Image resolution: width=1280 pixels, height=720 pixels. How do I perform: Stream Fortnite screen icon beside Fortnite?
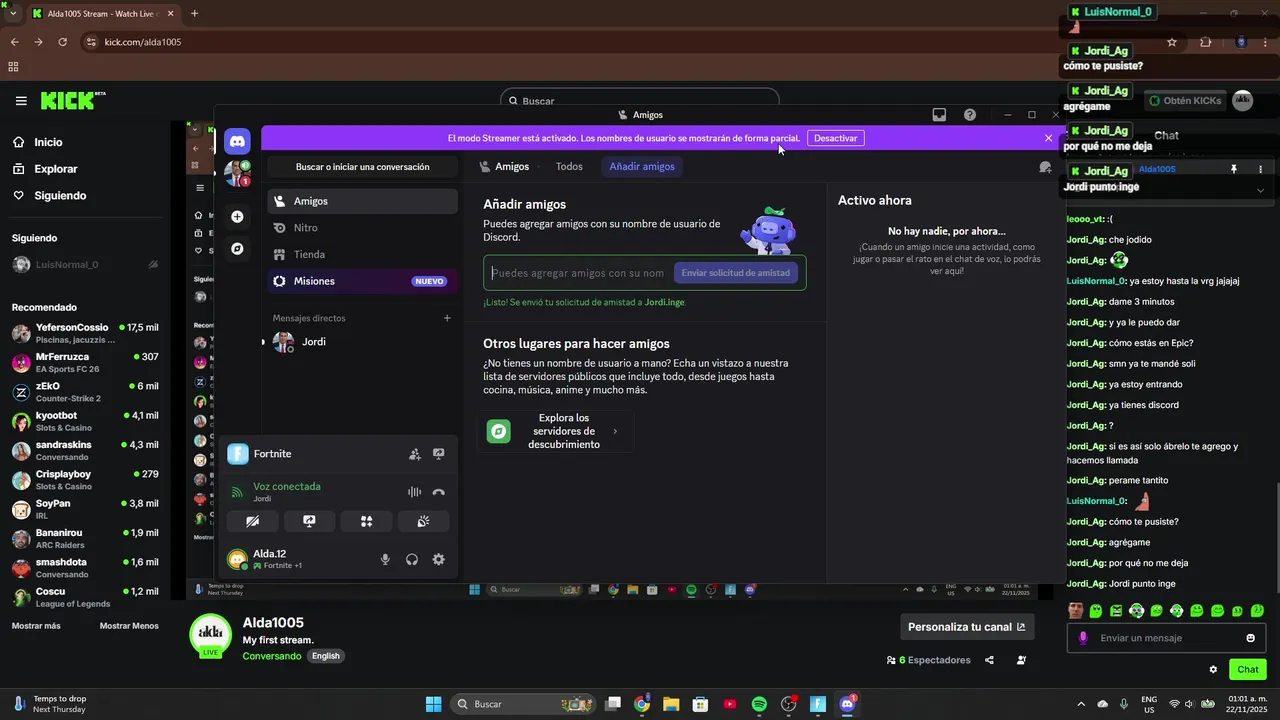coord(438,454)
